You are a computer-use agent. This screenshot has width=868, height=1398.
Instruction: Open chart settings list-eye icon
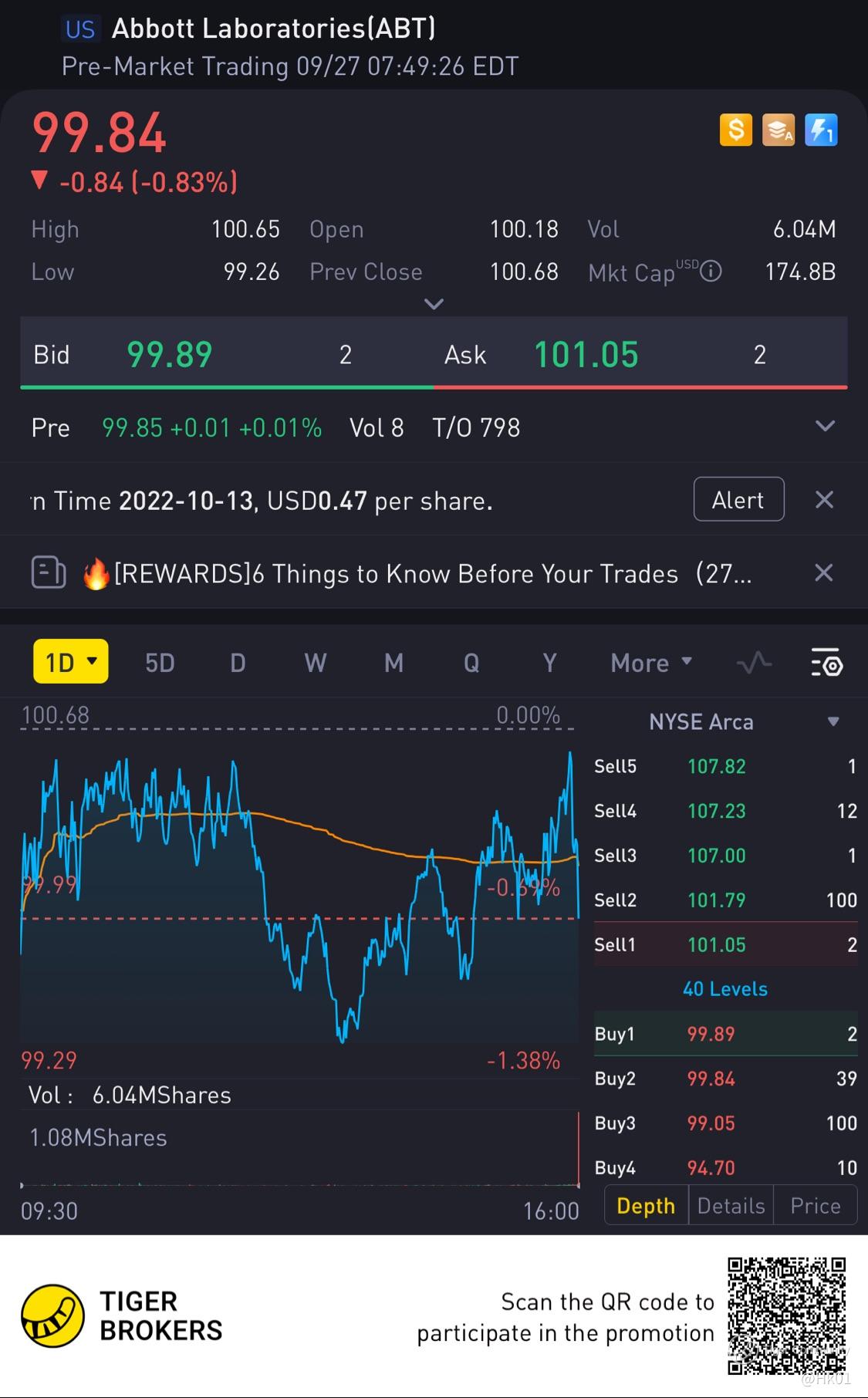826,663
